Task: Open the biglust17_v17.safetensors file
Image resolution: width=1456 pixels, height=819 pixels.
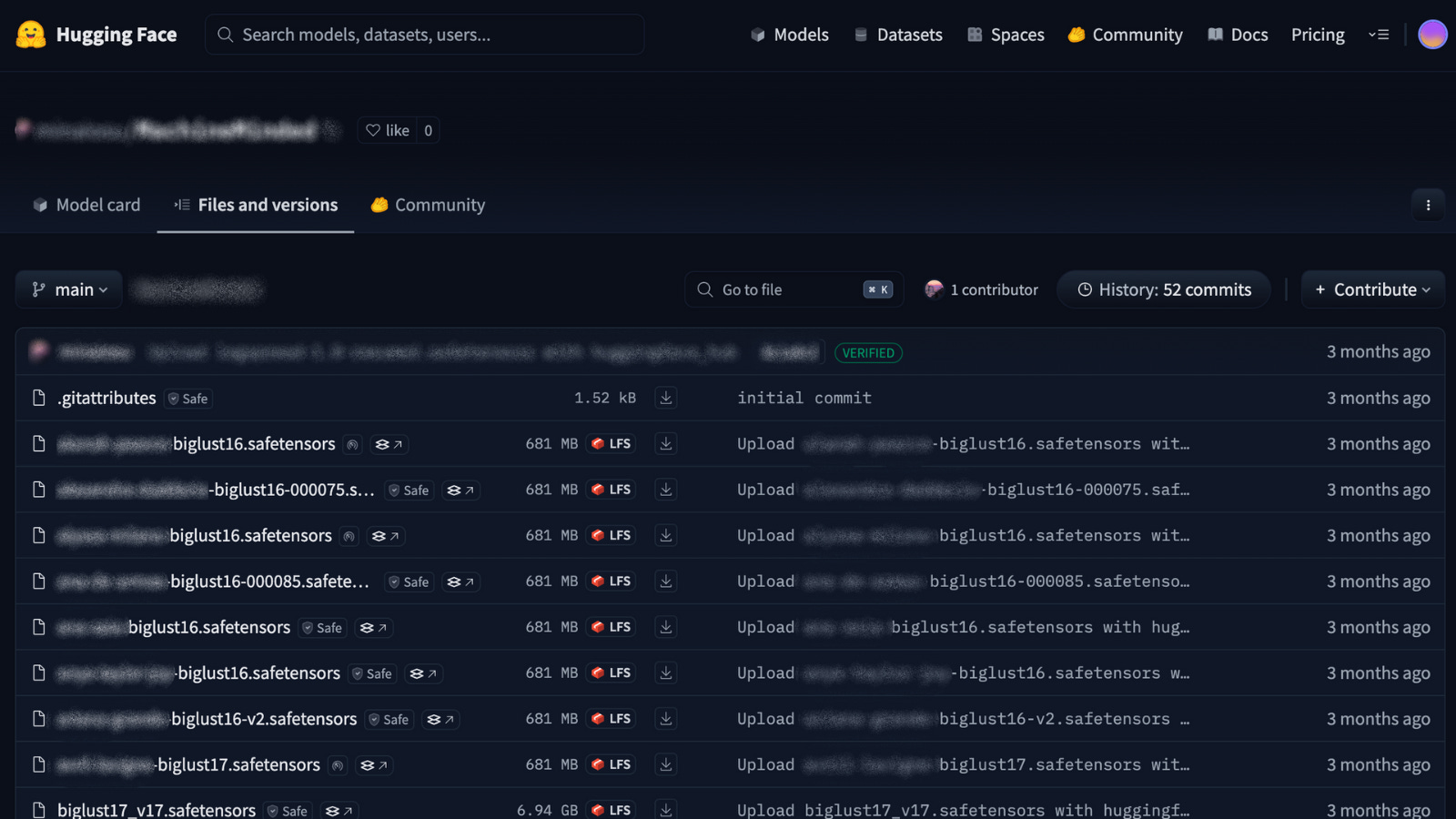Action: tap(157, 810)
